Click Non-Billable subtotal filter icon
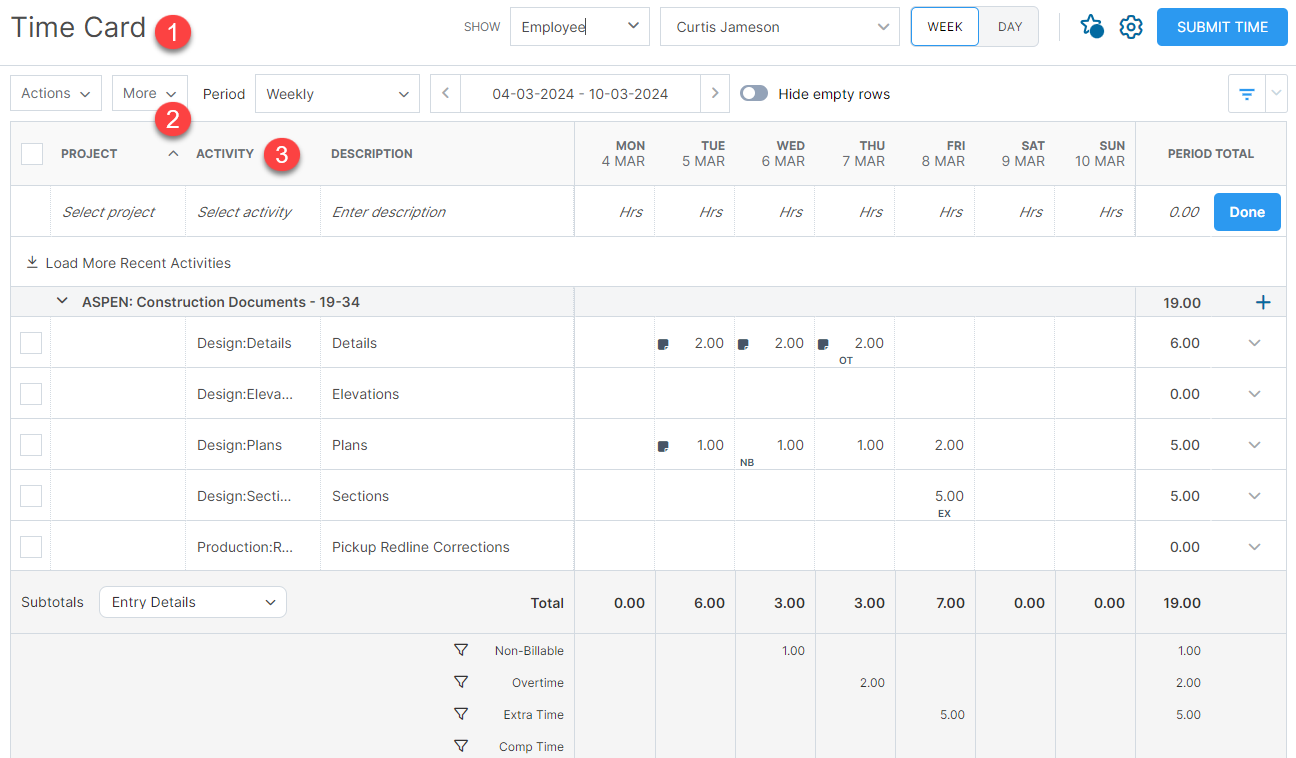Screen dimensions: 1296x758 (461, 651)
